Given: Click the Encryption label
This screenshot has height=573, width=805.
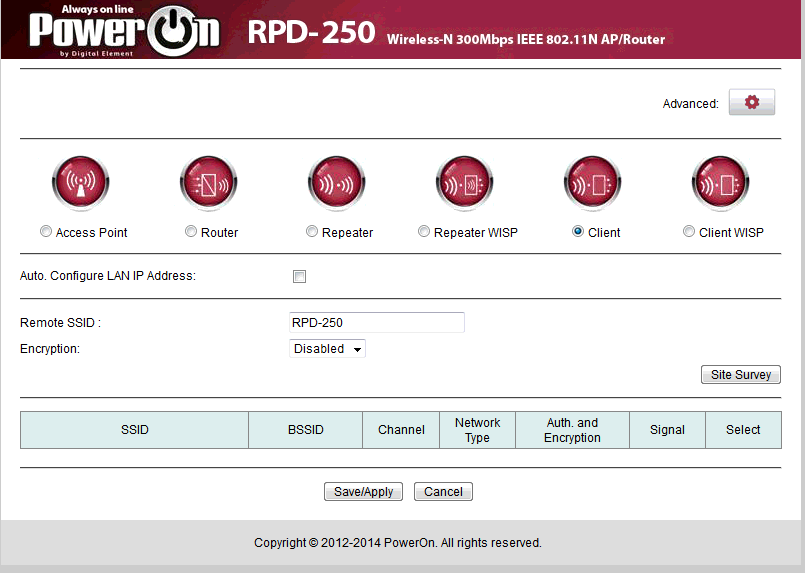Looking at the screenshot, I should (50, 349).
